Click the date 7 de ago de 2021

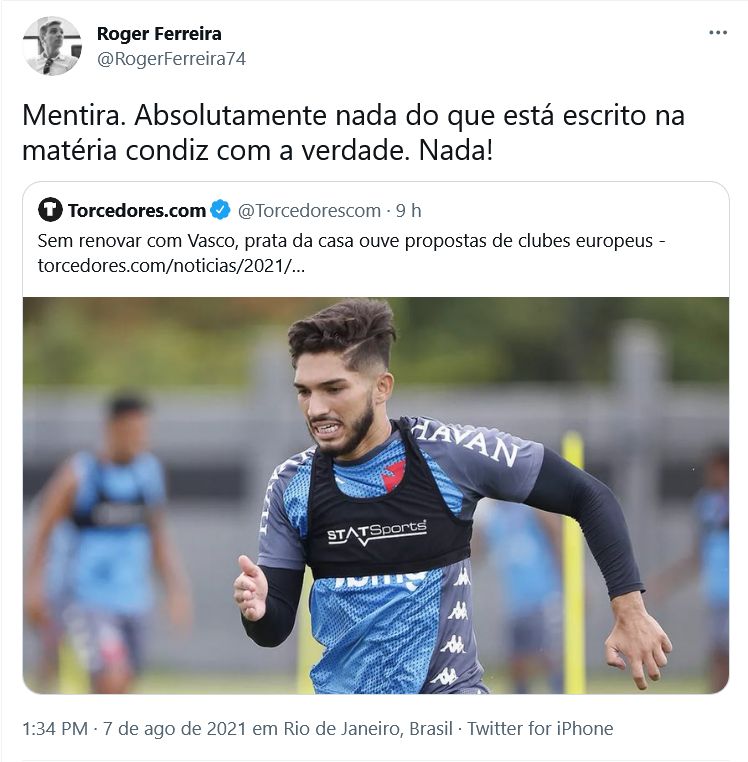pos(174,728)
